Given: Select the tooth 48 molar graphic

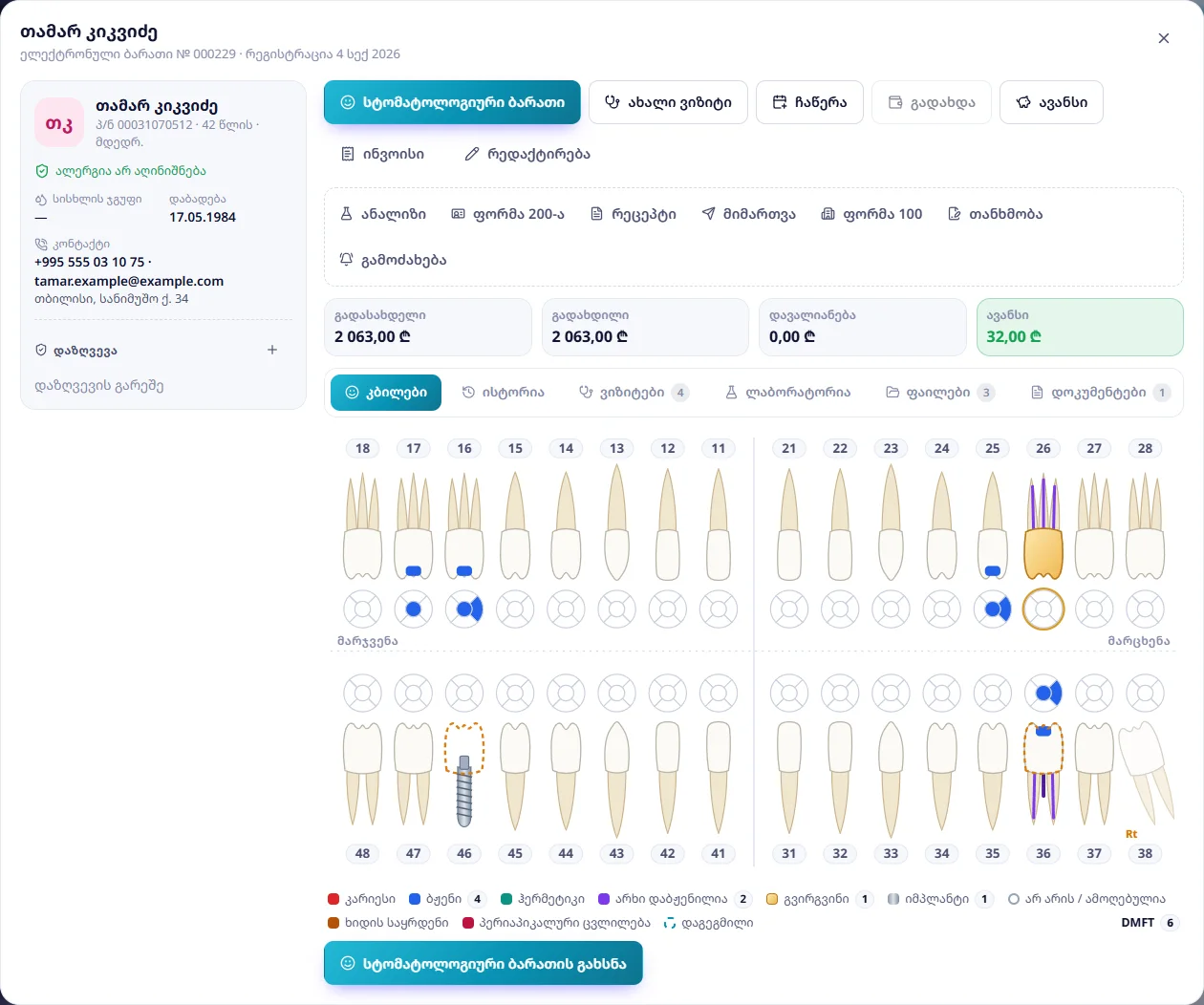Looking at the screenshot, I should (363, 774).
